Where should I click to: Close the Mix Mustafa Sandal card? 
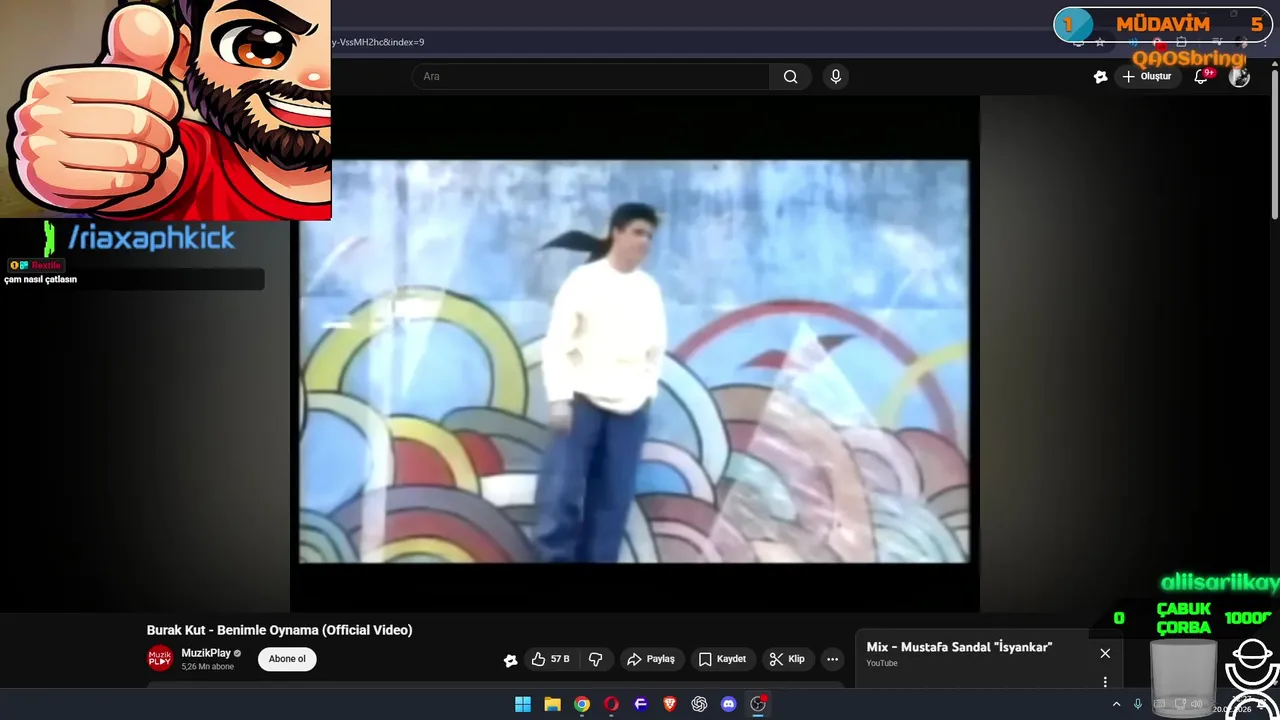pos(1105,653)
